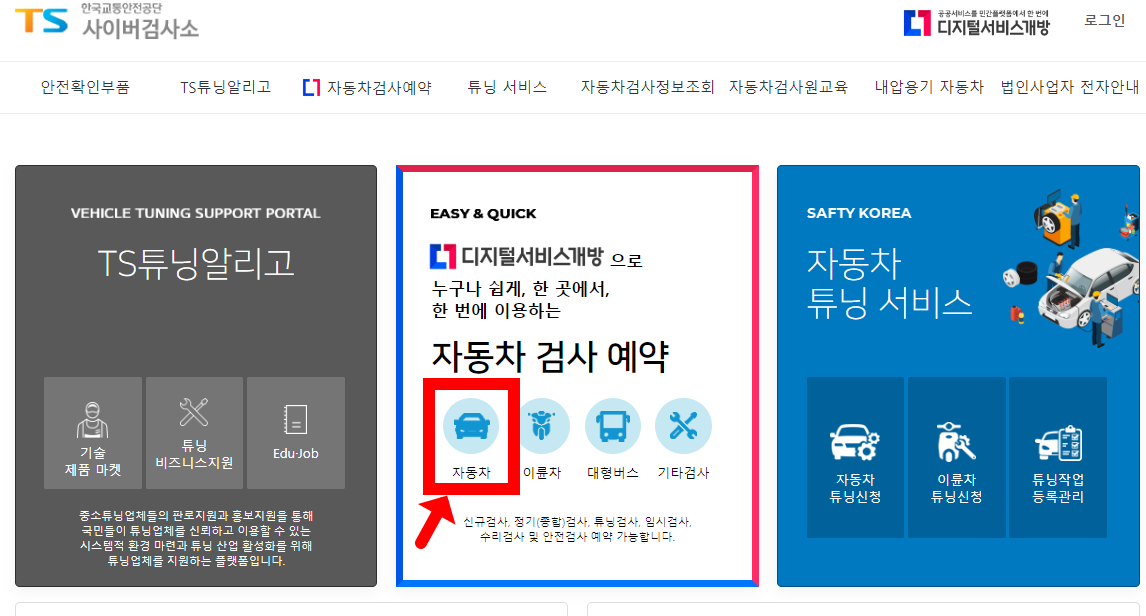This screenshot has width=1146, height=616.
Task: Click the TS 사이버검사소 logo
Action: point(107,21)
